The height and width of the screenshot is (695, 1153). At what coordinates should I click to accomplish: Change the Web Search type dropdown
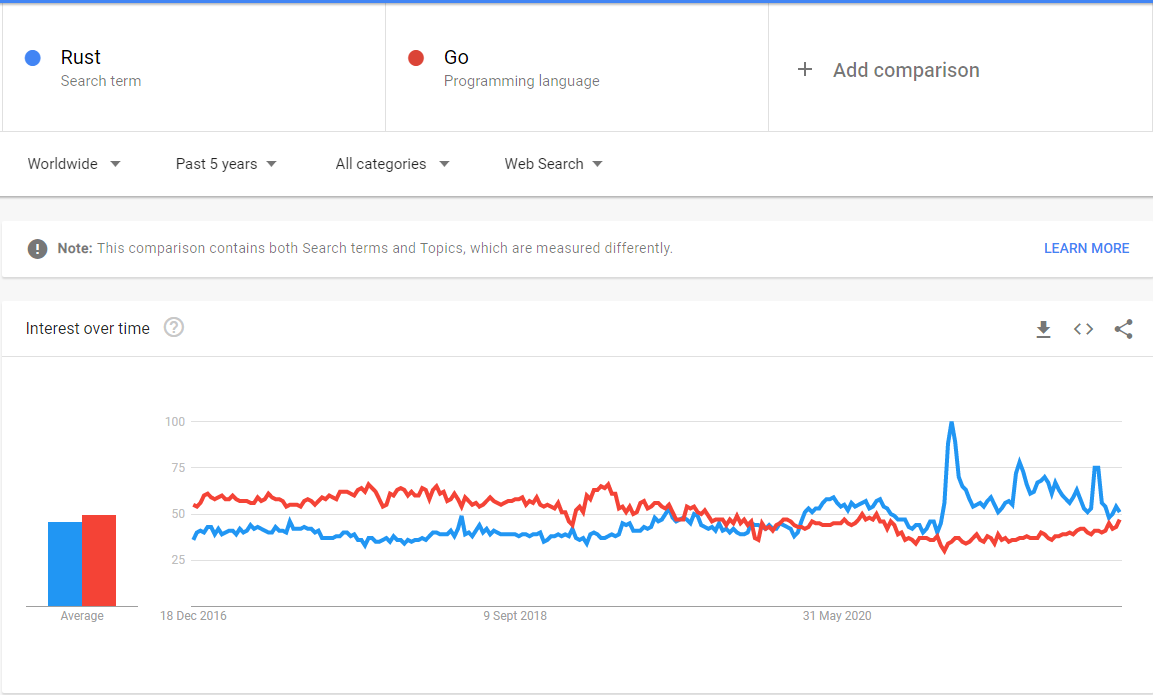553,164
